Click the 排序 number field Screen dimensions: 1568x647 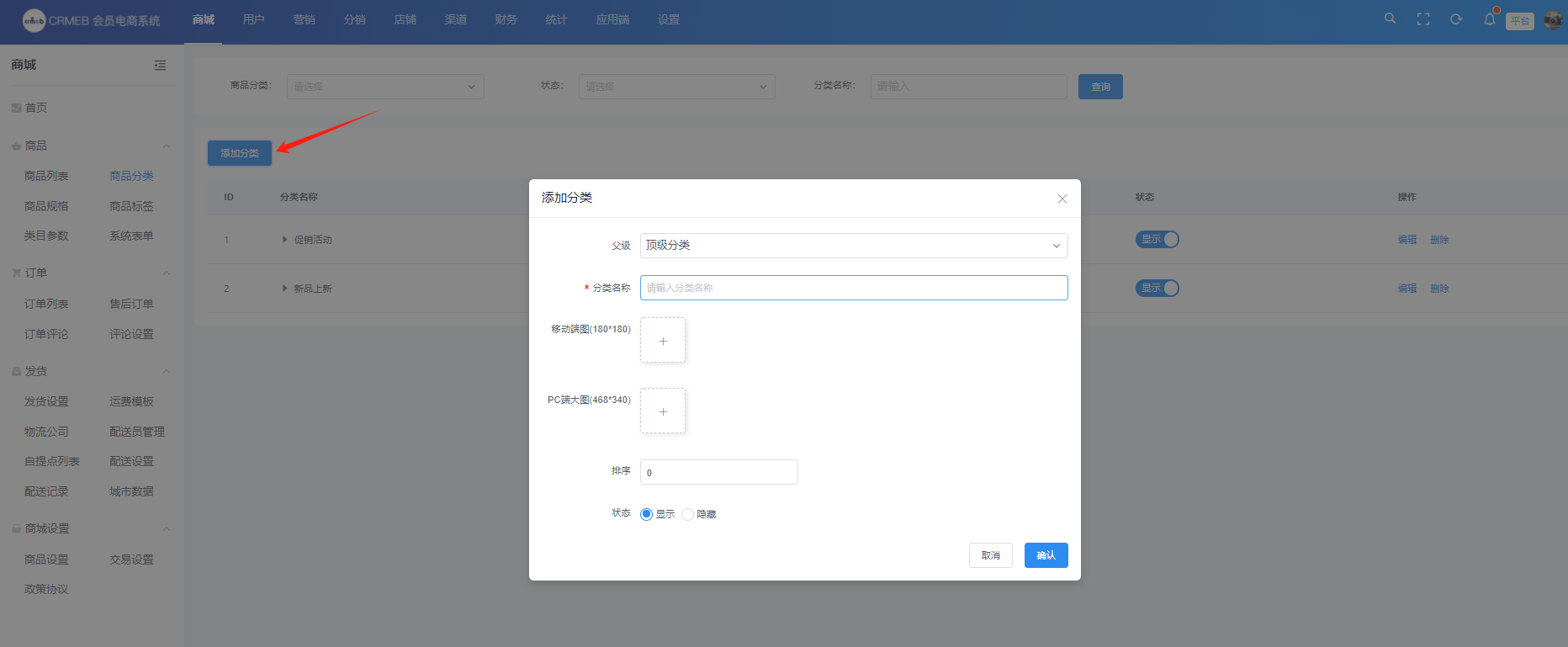[718, 472]
